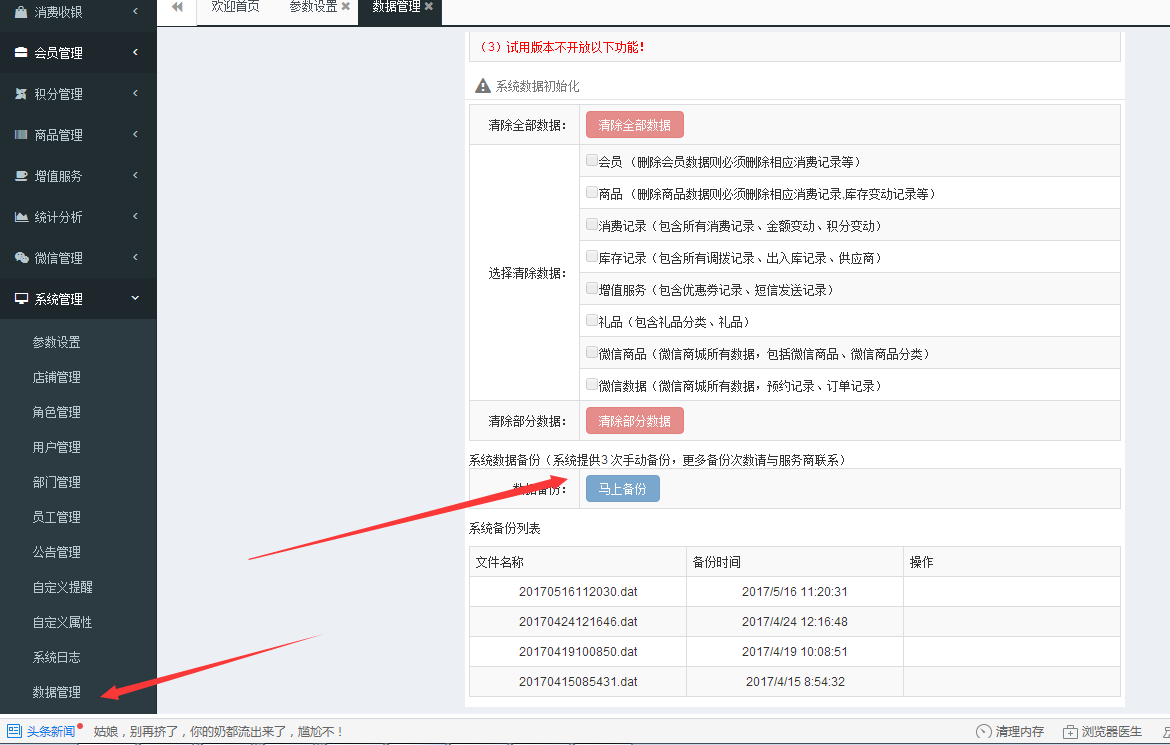1170x745 pixels.
Task: Click the tab scroll-left double arrow
Action: click(x=177, y=7)
